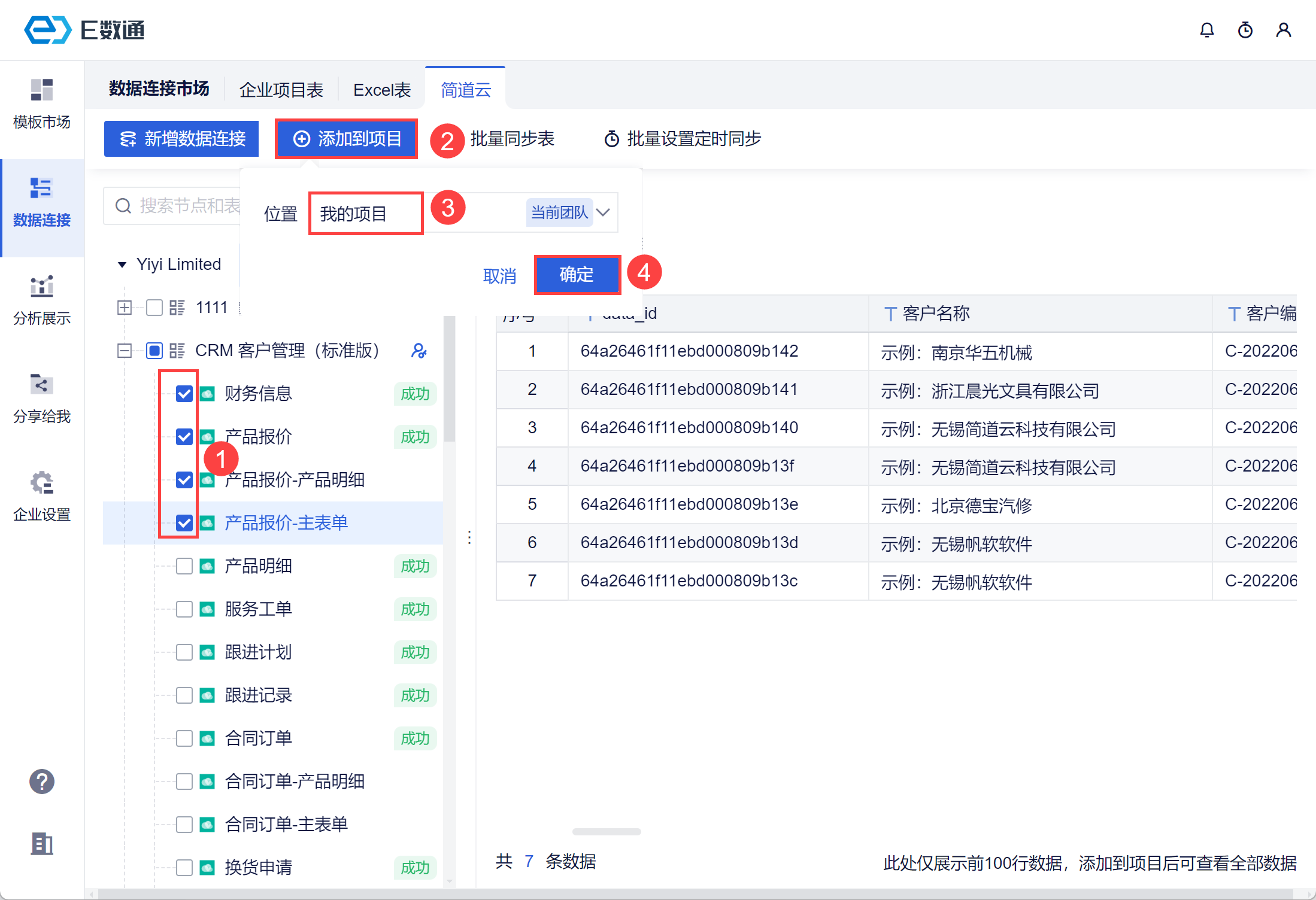
Task: Click the help question mark icon
Action: (42, 781)
